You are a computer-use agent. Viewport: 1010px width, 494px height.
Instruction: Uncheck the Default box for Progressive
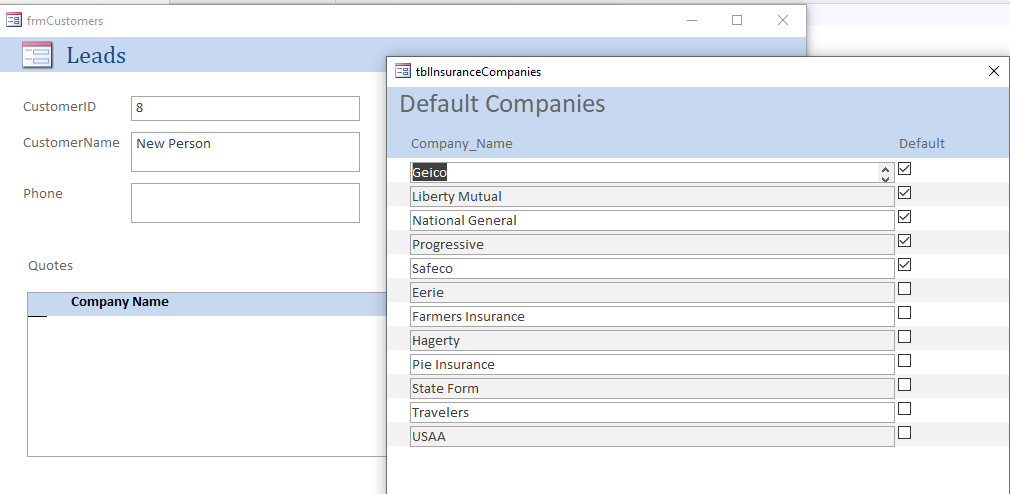click(904, 241)
